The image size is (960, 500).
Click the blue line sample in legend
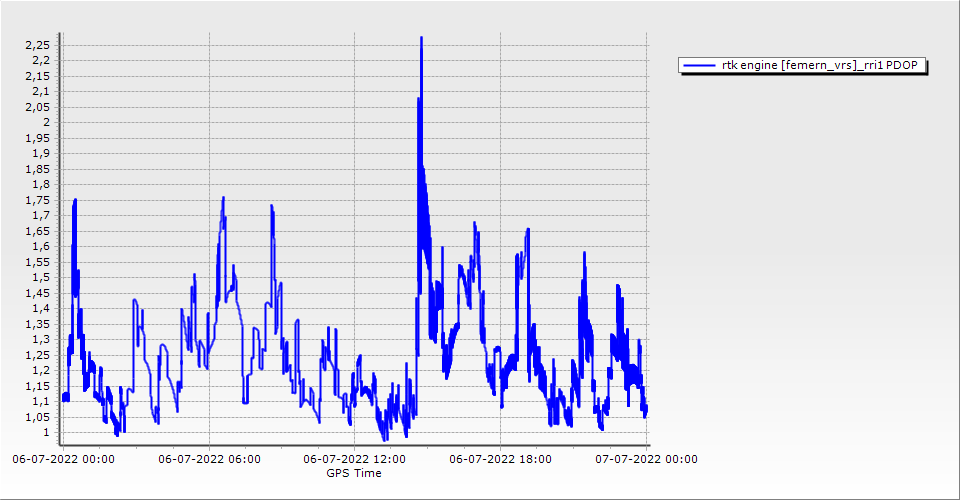coord(698,66)
